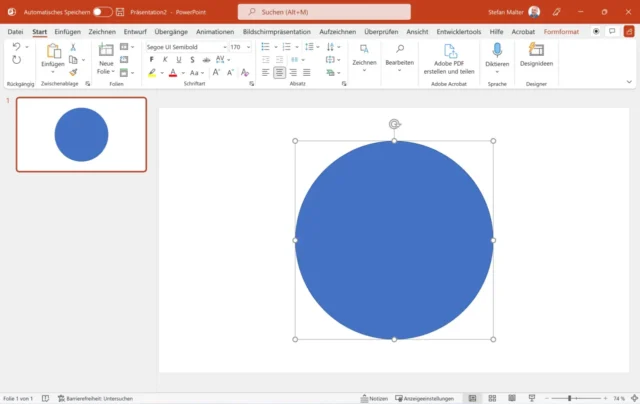Select the Format Painter brush icon
The height and width of the screenshot is (404, 640).
pos(72,73)
